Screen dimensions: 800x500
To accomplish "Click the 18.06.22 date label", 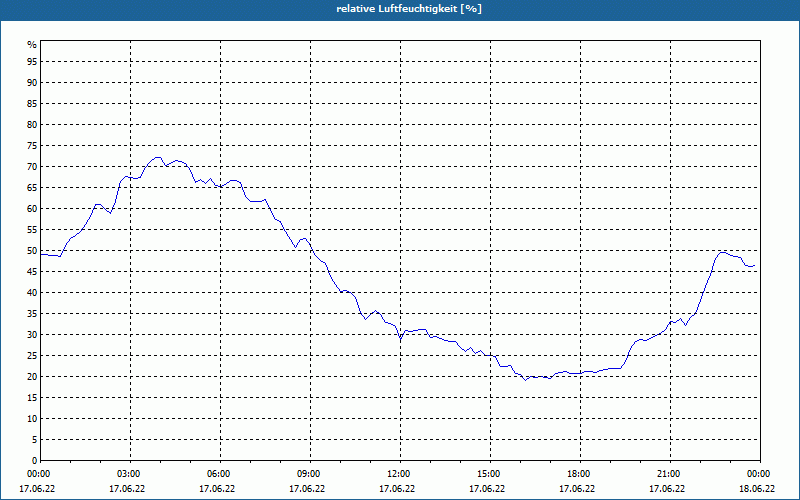I will pyautogui.click(x=757, y=489).
